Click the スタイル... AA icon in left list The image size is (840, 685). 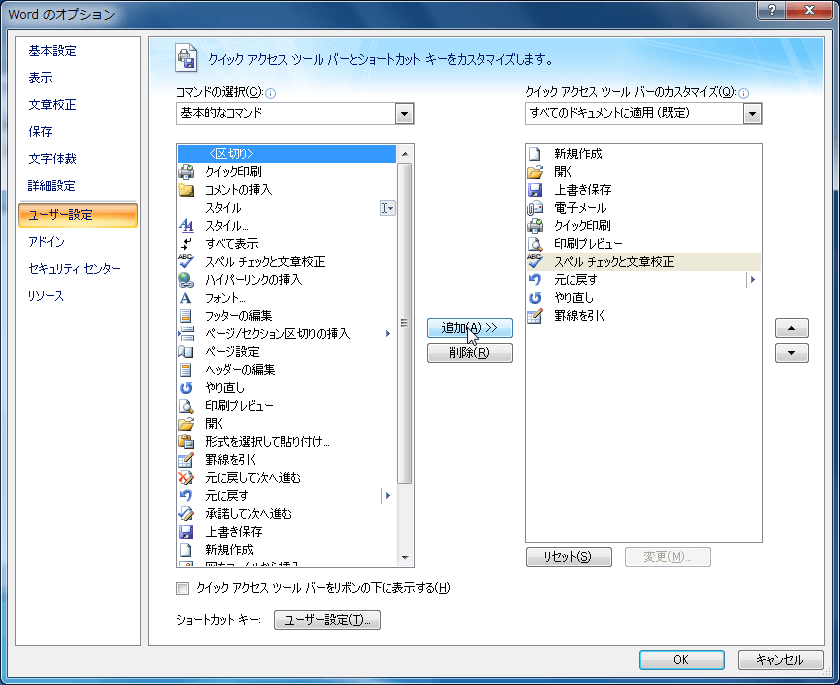186,225
